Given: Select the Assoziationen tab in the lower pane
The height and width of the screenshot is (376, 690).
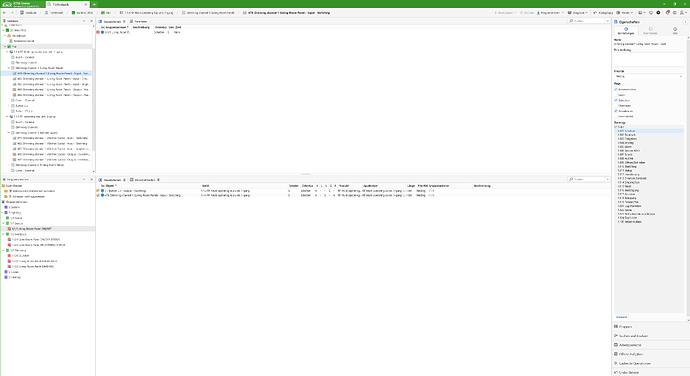Looking at the screenshot, I should pos(112,180).
